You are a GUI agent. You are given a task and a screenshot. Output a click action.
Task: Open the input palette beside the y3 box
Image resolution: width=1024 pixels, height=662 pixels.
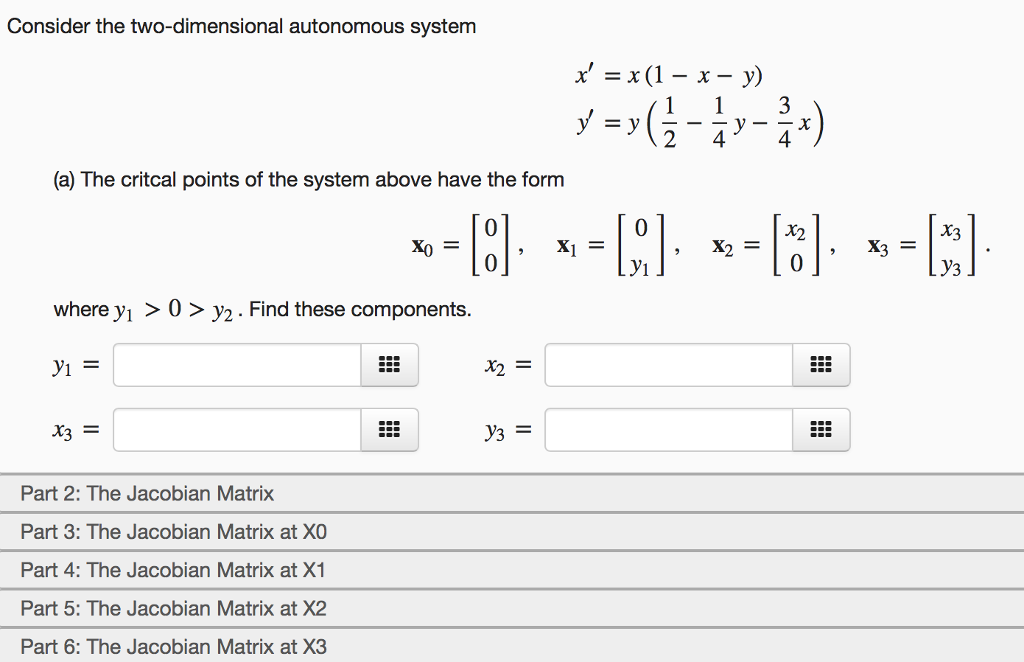(x=820, y=429)
